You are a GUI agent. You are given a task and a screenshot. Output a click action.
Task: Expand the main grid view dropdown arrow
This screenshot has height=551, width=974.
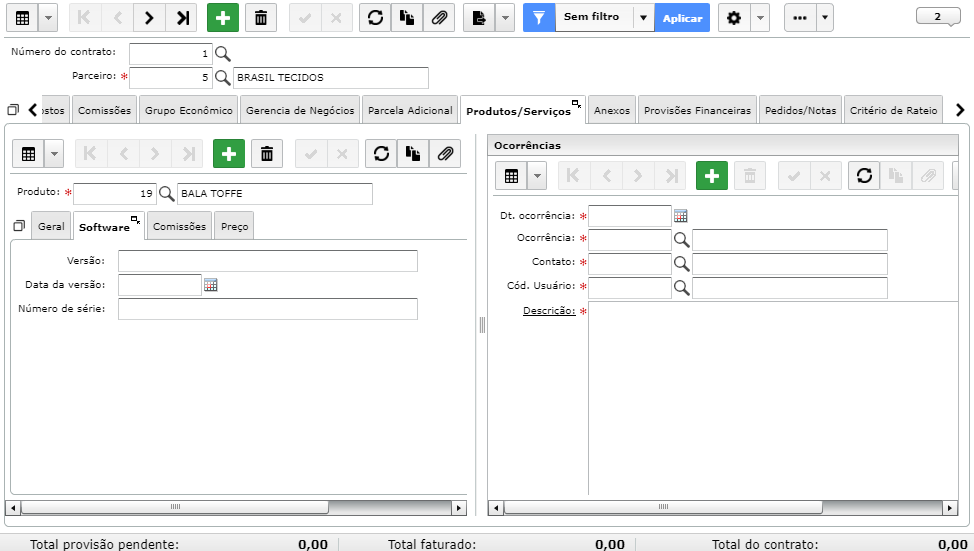click(x=48, y=18)
